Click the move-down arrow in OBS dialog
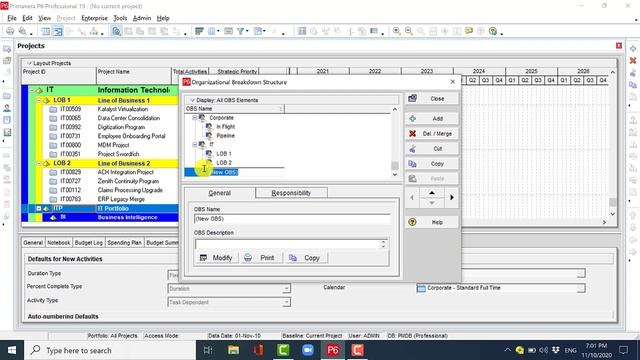 click(x=432, y=203)
